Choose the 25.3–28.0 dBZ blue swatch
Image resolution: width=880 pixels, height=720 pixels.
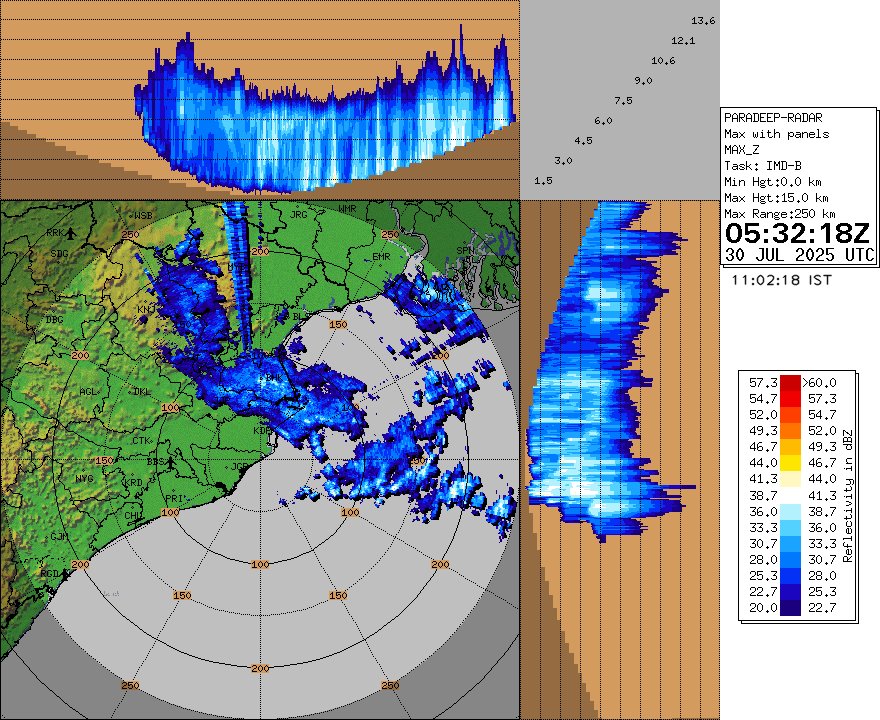click(x=790, y=575)
